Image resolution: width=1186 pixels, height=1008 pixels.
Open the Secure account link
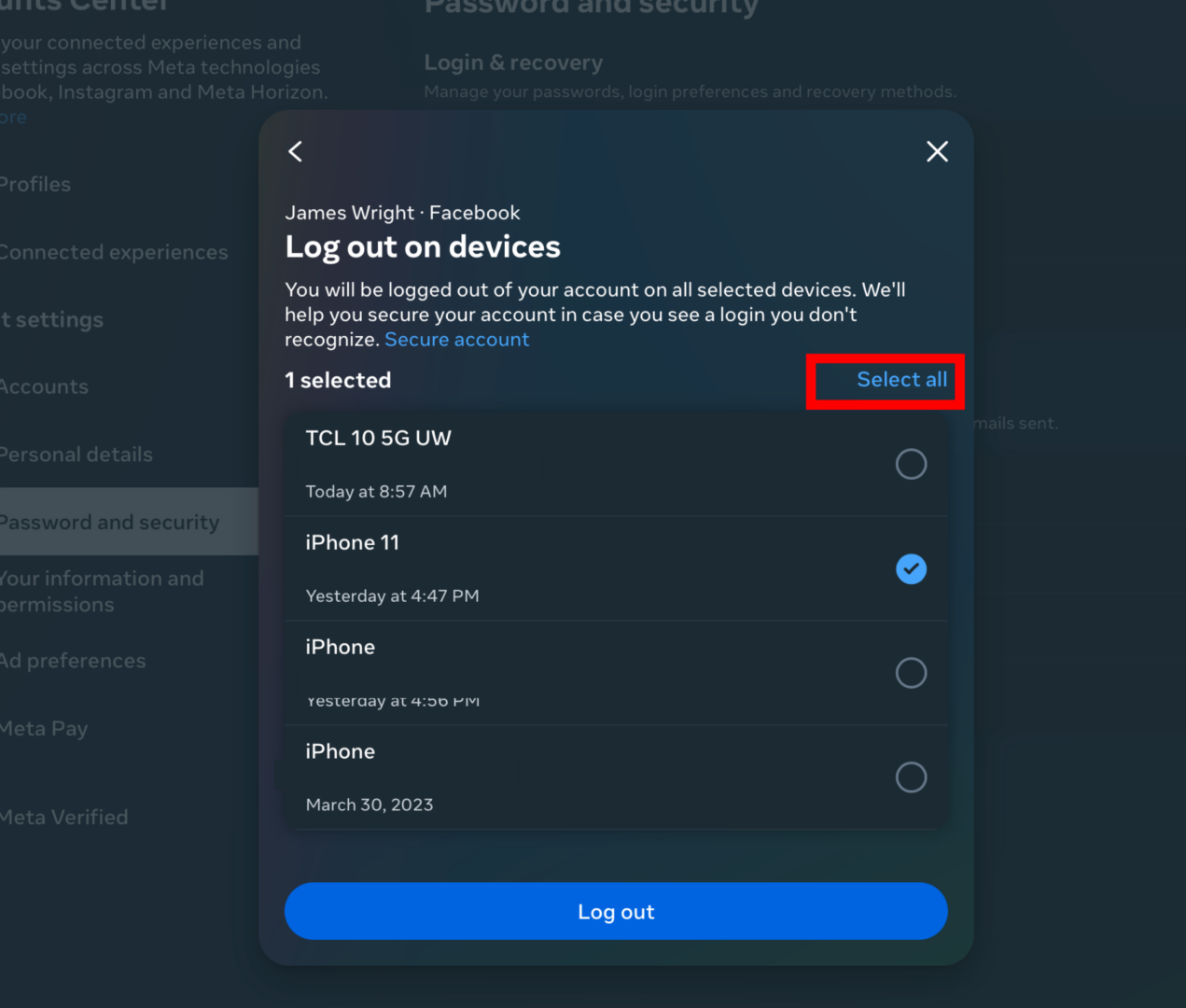coord(456,339)
